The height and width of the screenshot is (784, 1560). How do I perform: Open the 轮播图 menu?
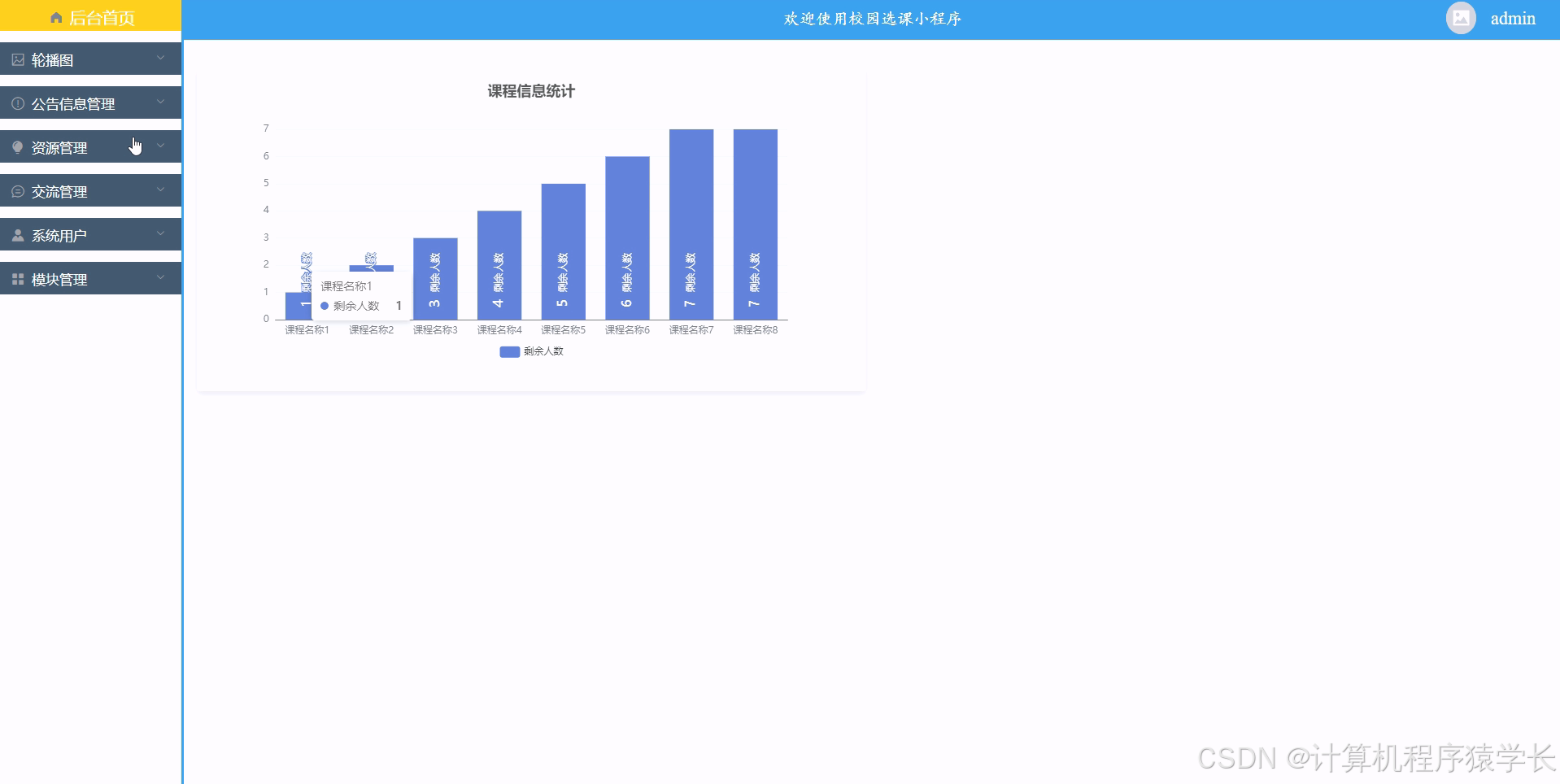[90, 59]
